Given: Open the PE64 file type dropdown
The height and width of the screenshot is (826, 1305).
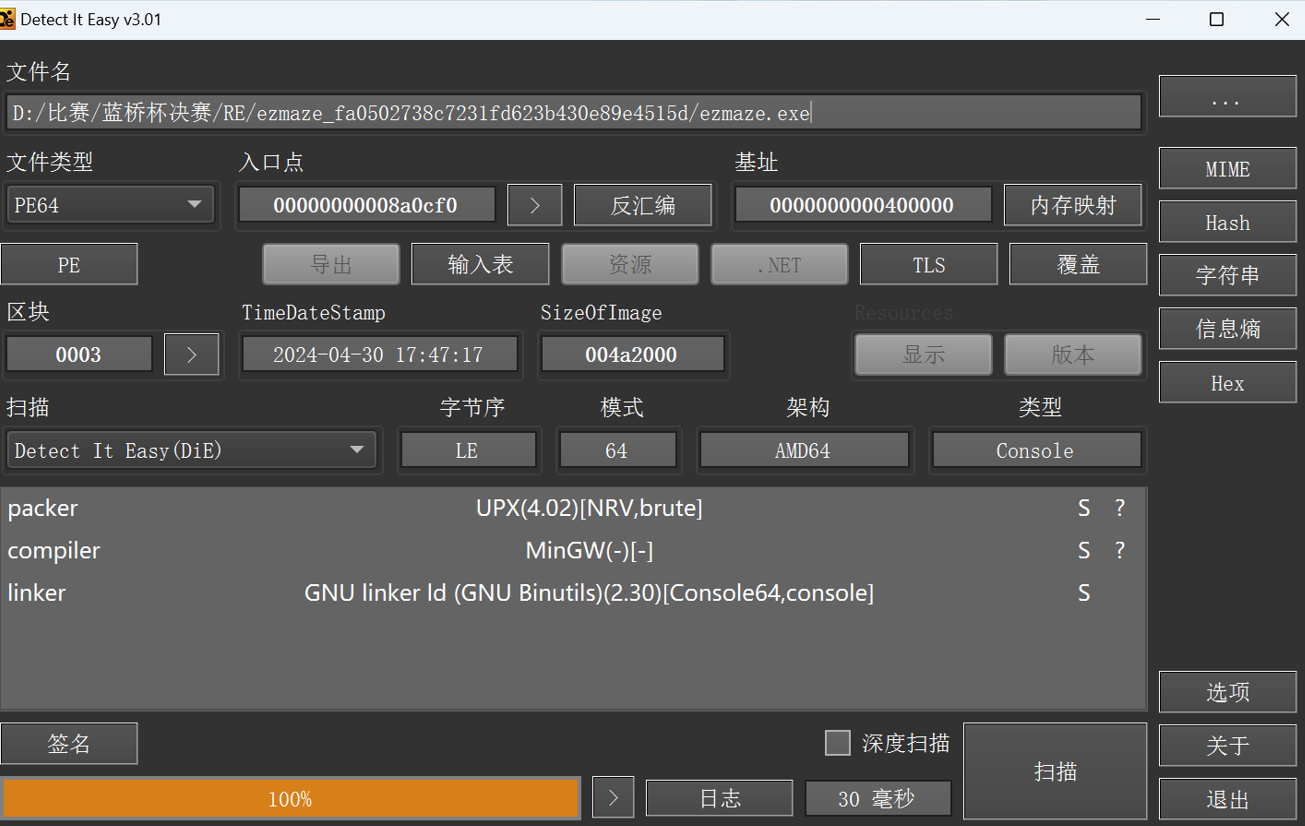Looking at the screenshot, I should [110, 205].
